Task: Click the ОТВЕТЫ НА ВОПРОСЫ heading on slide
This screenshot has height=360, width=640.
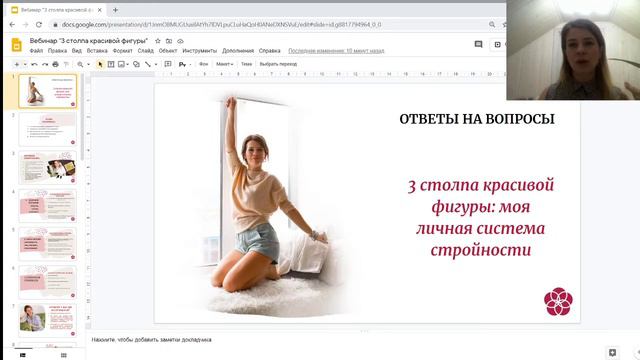Action: pyautogui.click(x=477, y=119)
